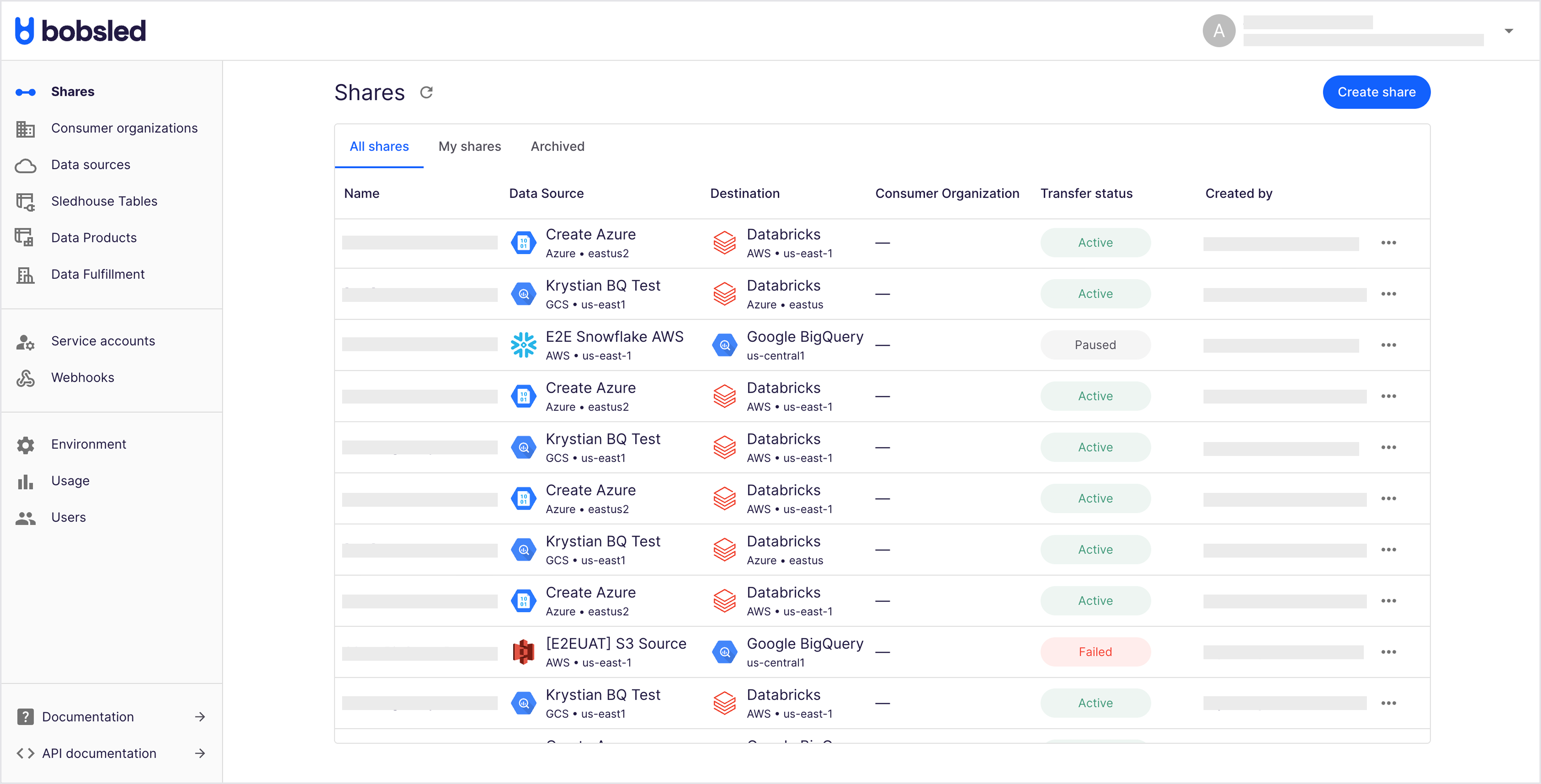
Task: Click the Destination column header
Action: pos(745,194)
